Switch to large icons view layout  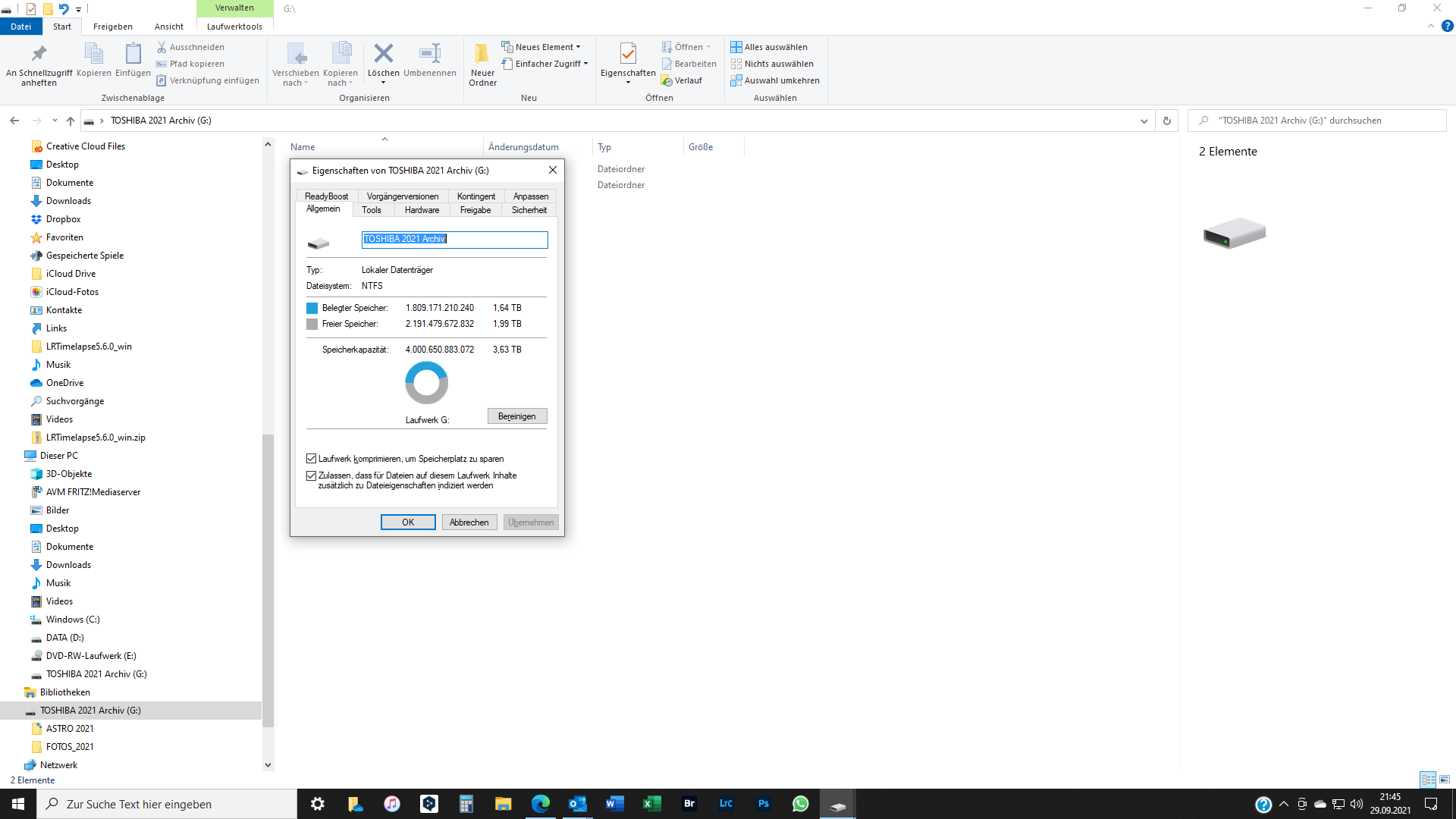pos(1445,780)
